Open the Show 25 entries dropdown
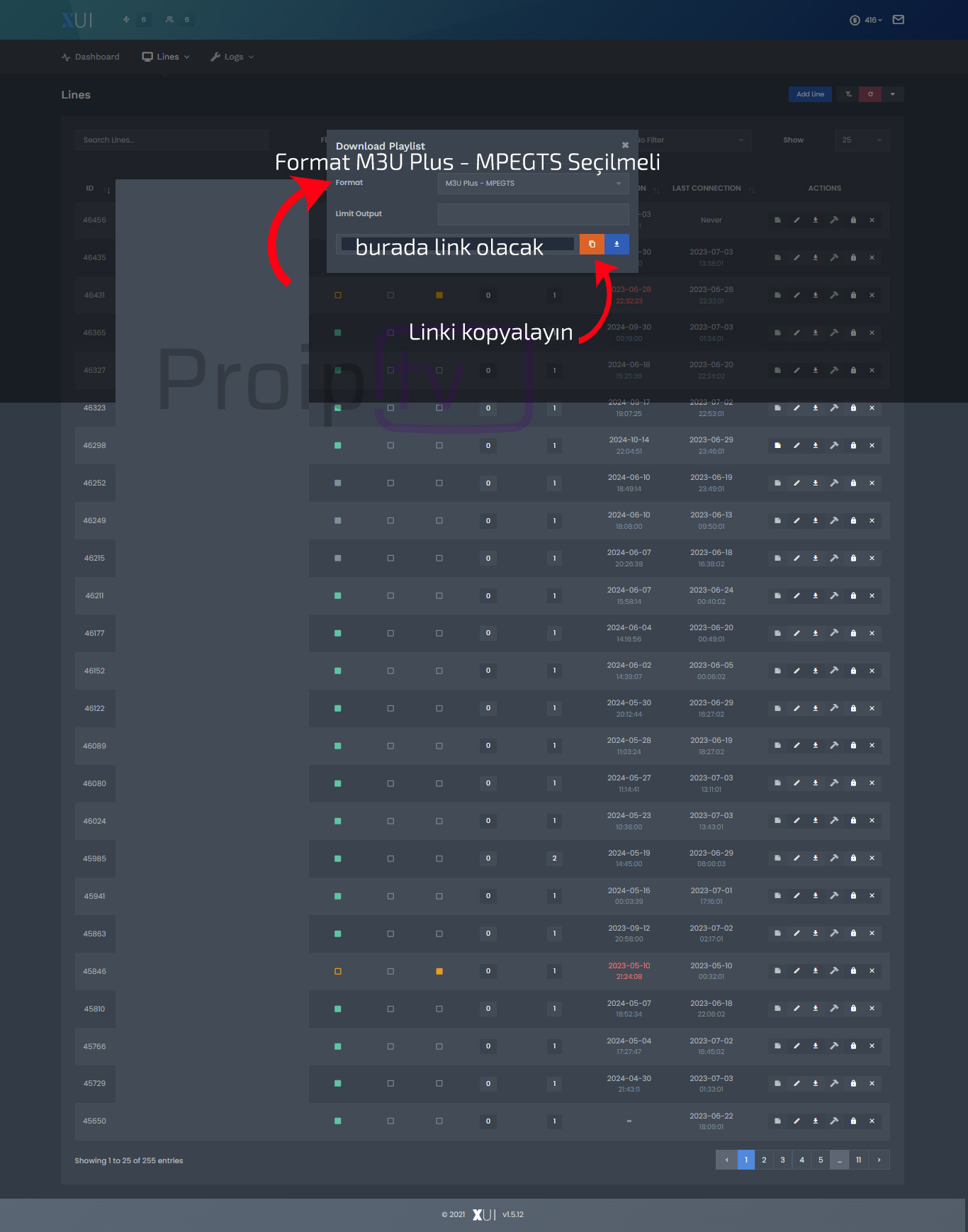 (x=862, y=140)
